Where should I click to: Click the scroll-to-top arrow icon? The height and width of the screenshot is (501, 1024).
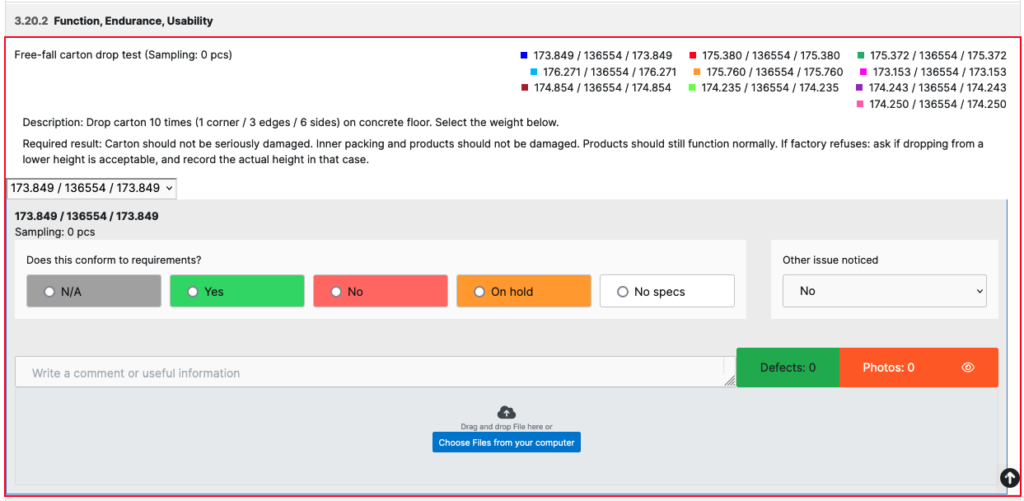1010,477
